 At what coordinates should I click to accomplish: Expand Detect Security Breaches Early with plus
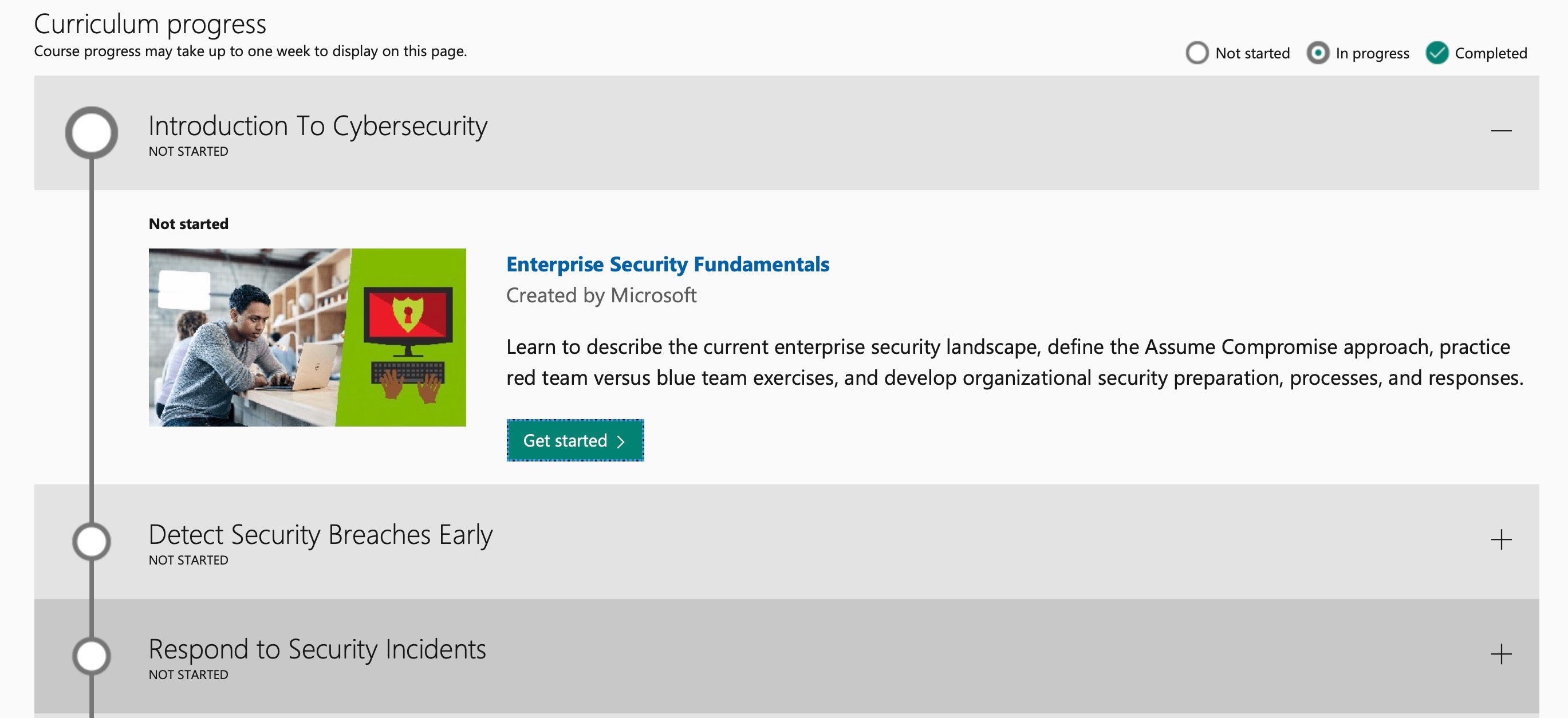coord(1501,539)
